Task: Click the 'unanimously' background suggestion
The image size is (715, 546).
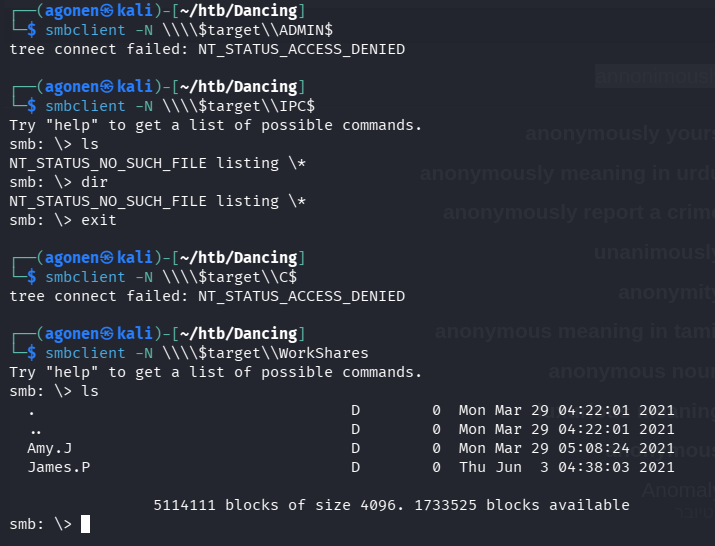Action: [653, 253]
